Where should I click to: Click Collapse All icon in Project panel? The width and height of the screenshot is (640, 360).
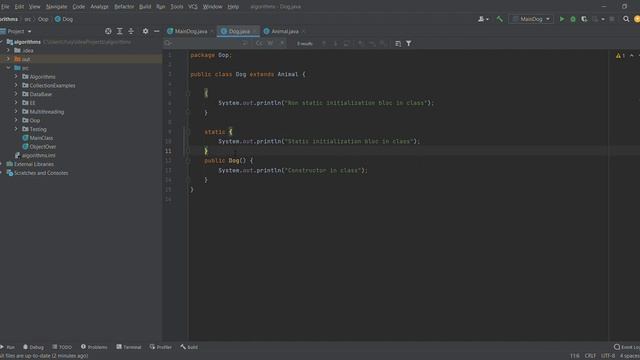pos(131,31)
